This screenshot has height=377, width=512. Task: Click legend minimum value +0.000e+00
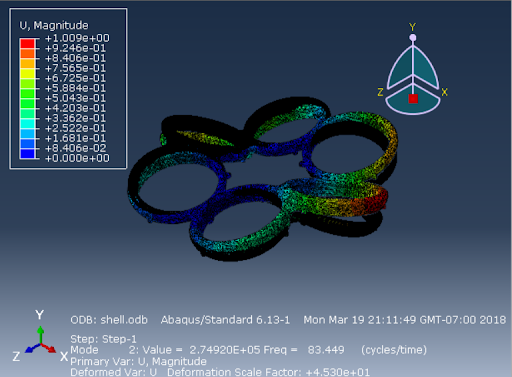77,158
